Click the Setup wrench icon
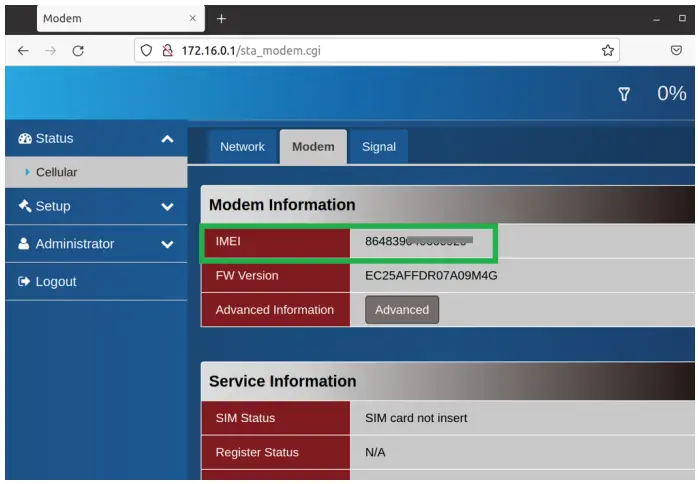This screenshot has width=698, height=484. point(25,206)
